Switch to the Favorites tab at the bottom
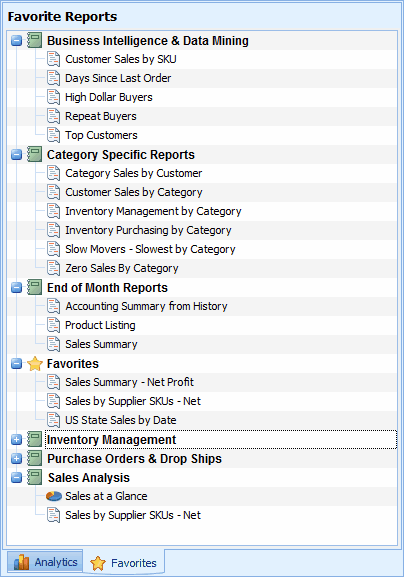The image size is (404, 577). tap(124, 563)
